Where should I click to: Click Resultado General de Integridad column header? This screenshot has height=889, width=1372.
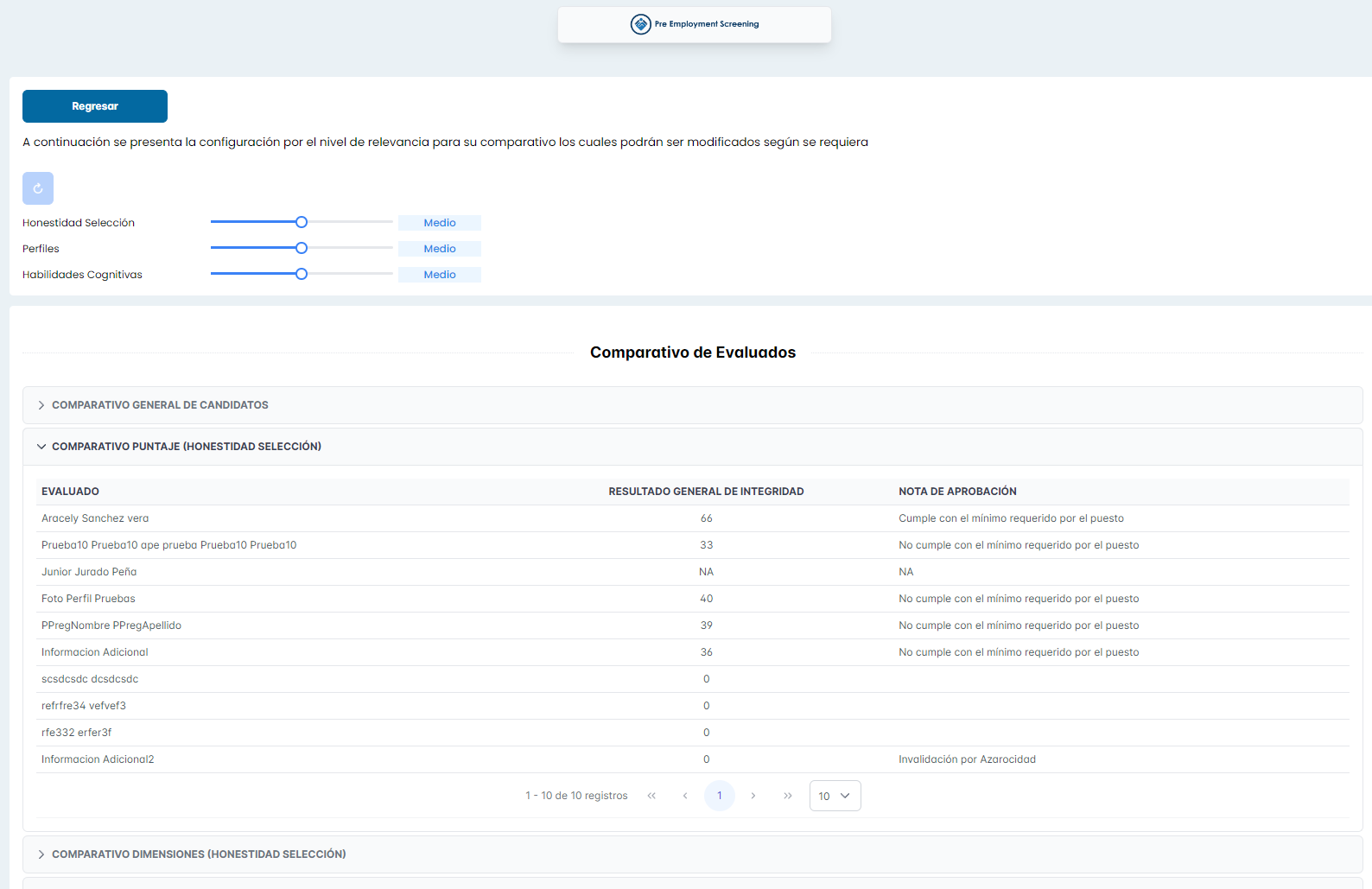click(x=706, y=492)
